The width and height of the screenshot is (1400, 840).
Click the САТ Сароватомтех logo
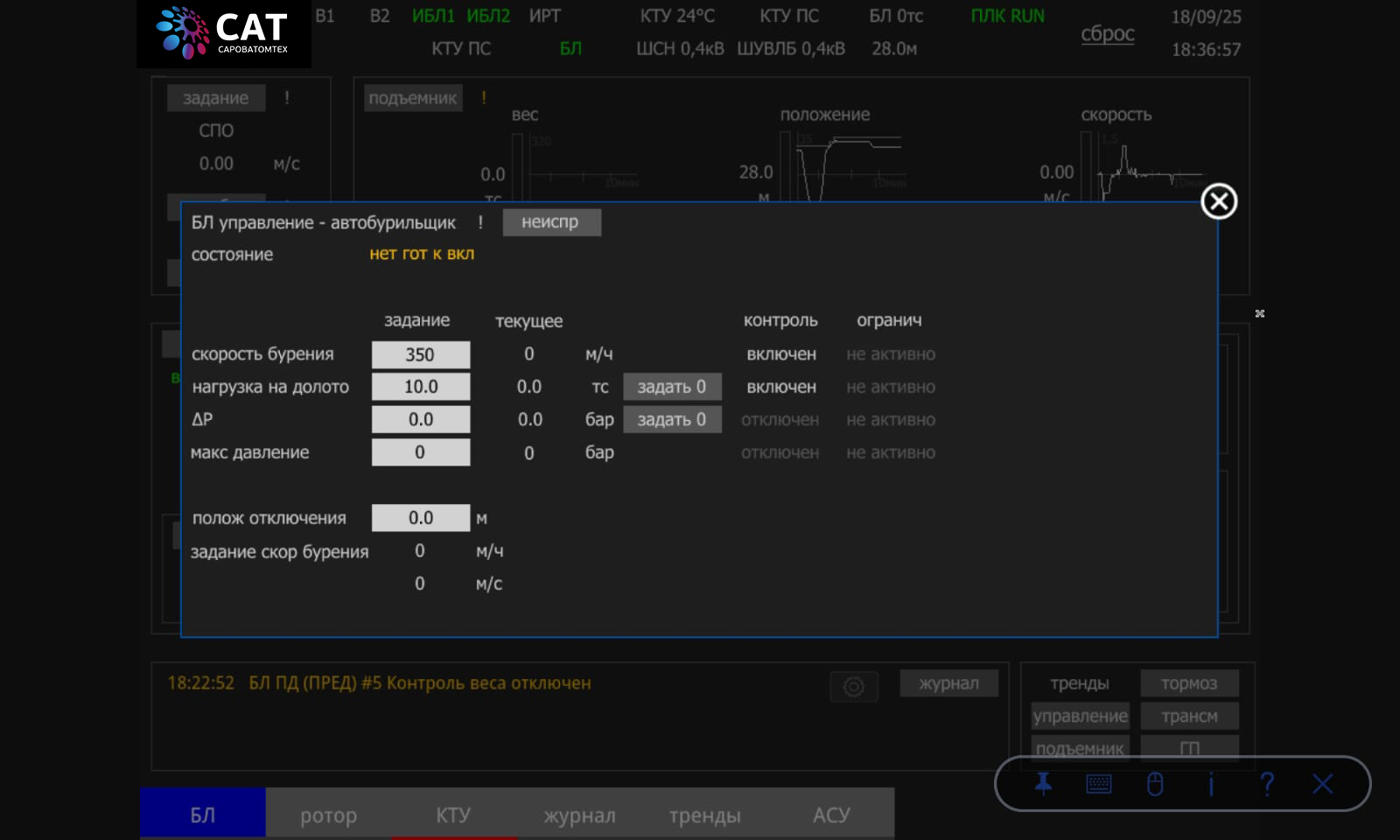pyautogui.click(x=224, y=33)
